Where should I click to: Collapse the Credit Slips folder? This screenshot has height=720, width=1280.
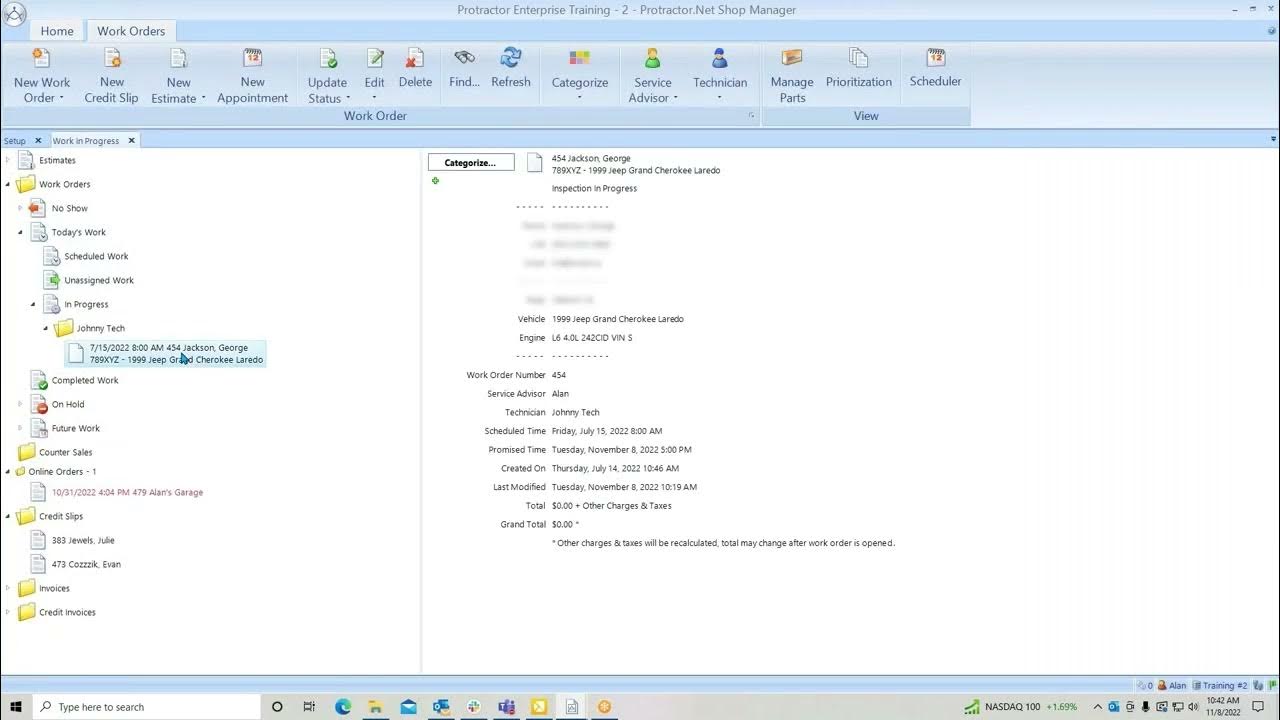tap(8, 516)
